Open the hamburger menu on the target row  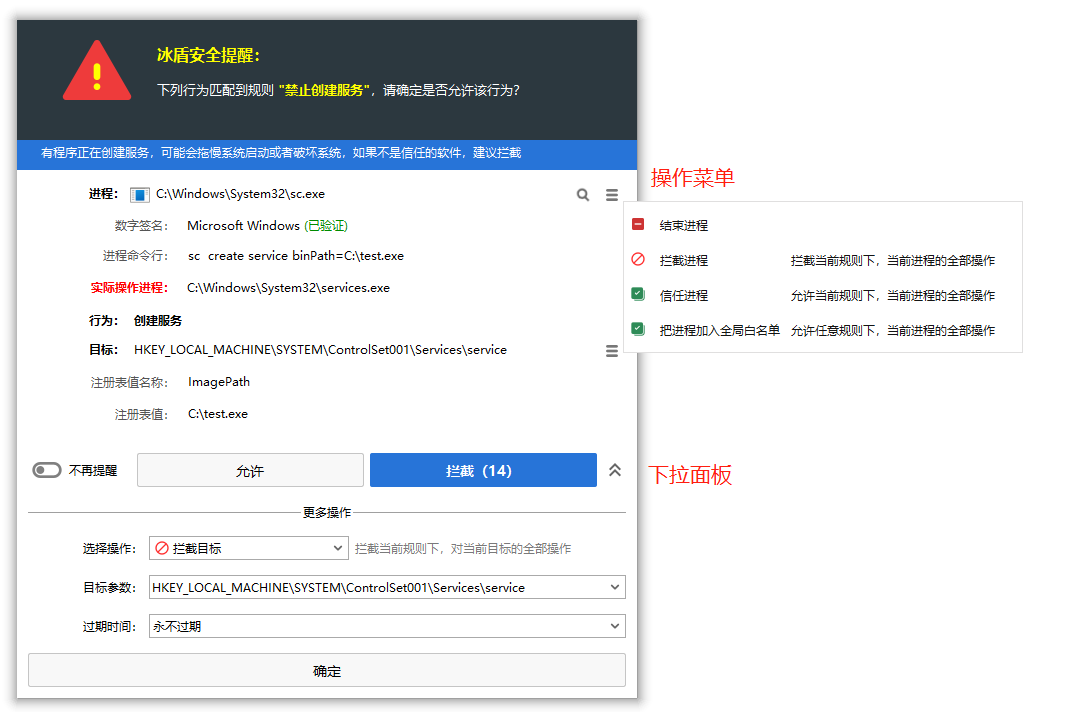pos(612,351)
